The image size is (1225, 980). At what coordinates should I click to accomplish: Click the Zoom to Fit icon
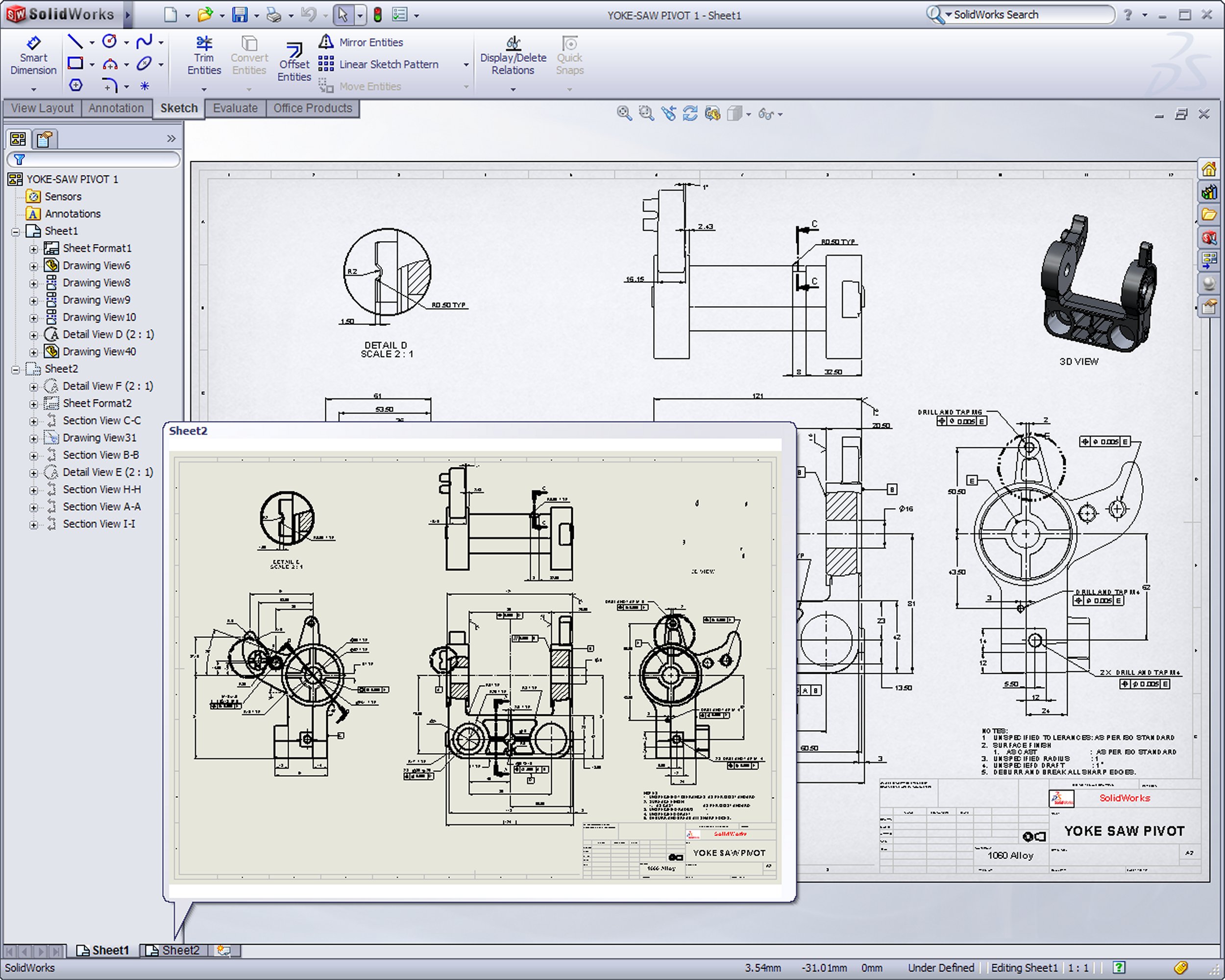click(624, 114)
